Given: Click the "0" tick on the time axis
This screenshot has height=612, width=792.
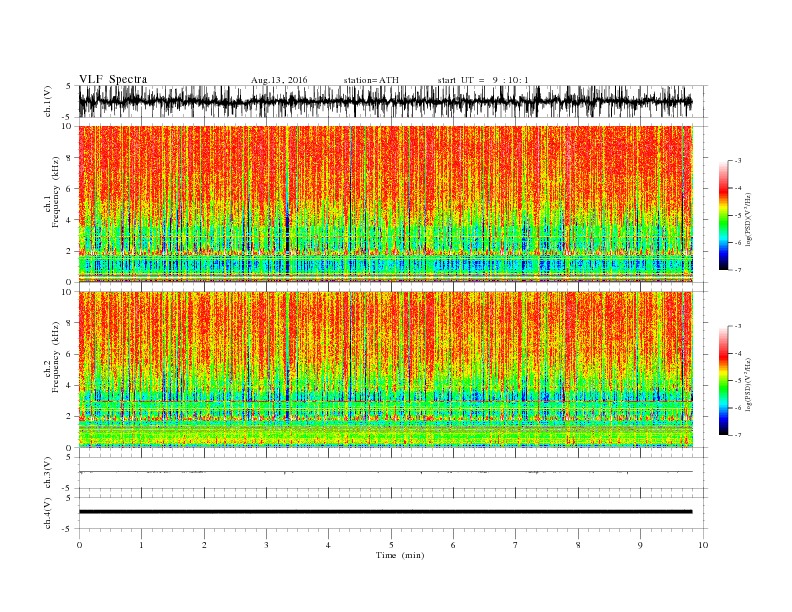Looking at the screenshot, I should point(79,545).
